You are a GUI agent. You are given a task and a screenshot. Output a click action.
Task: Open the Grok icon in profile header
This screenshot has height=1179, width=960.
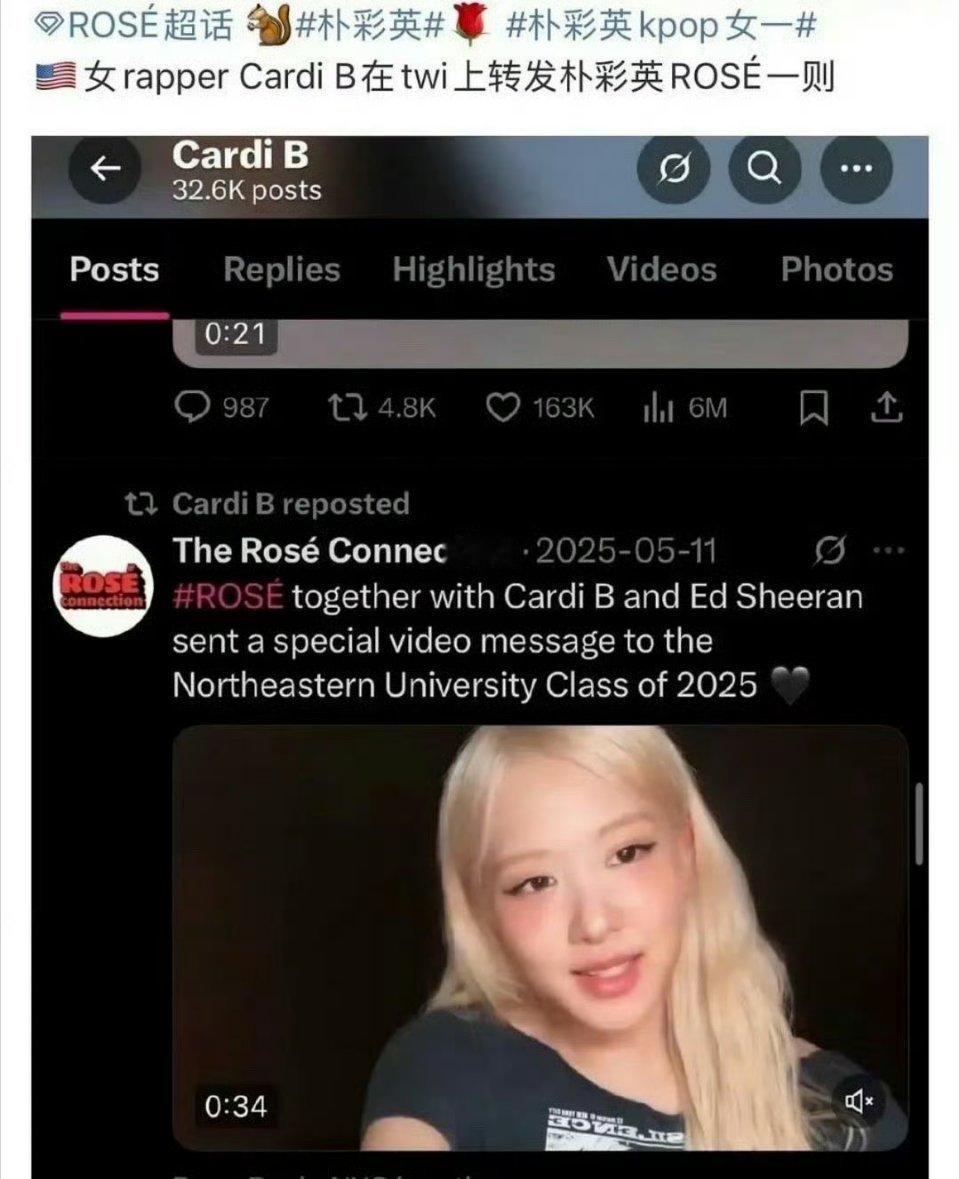click(x=674, y=168)
